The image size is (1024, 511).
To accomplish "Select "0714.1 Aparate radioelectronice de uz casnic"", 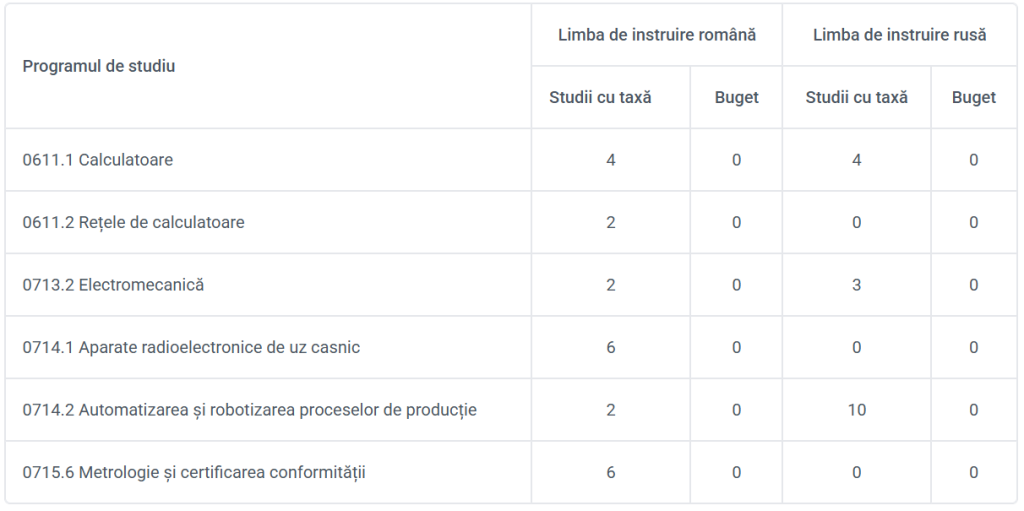I will pos(191,348).
